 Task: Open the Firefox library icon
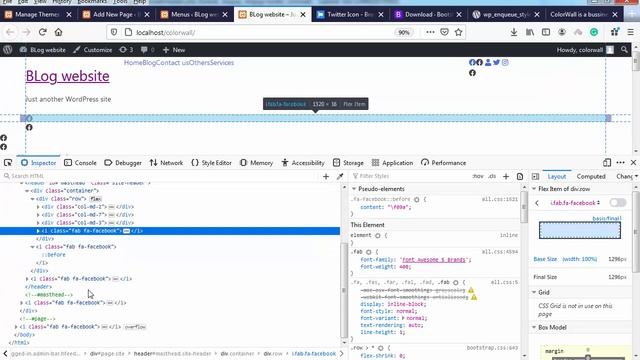(530, 32)
